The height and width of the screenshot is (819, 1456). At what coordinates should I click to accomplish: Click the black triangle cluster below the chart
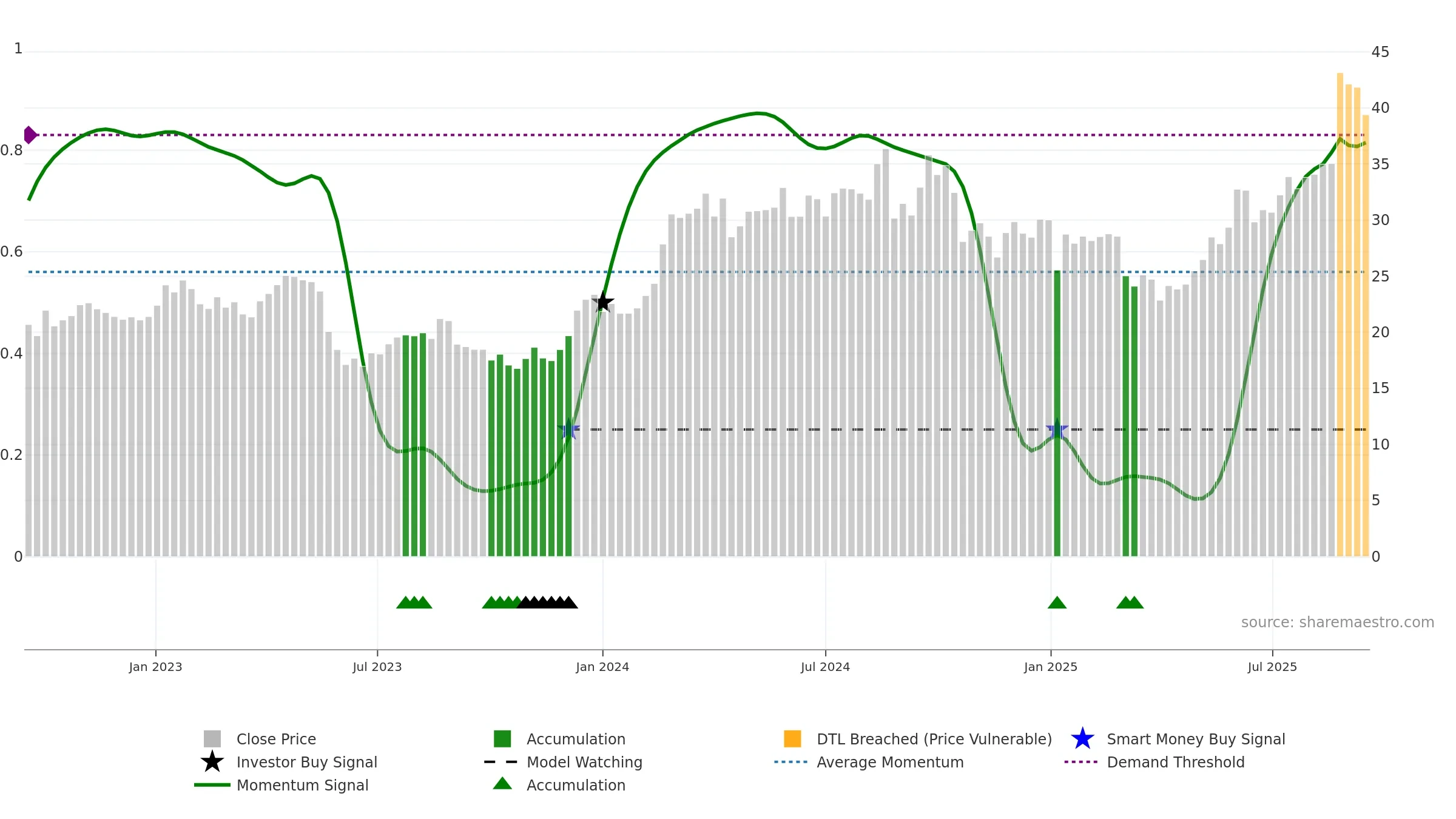[547, 602]
